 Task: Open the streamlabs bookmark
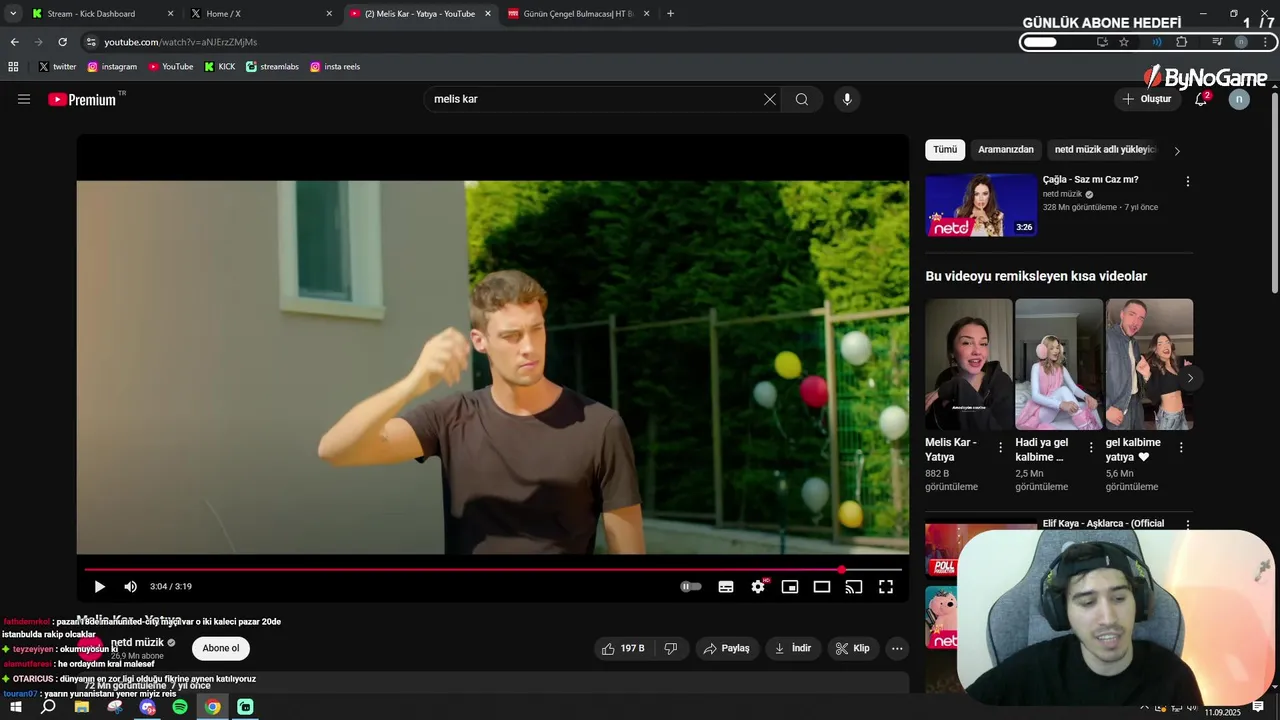(272, 67)
